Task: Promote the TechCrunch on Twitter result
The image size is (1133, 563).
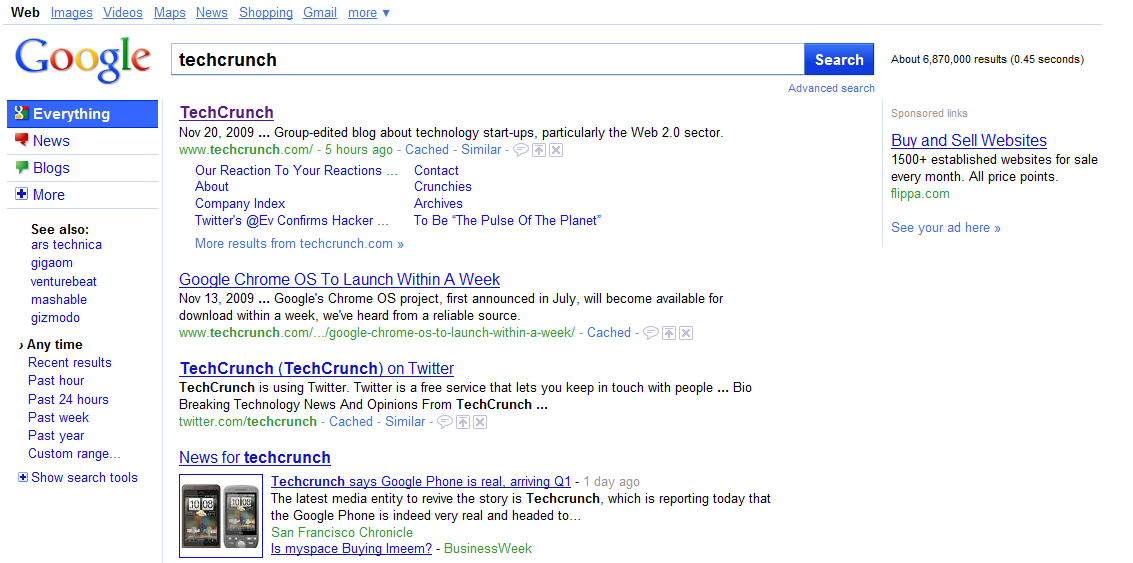Action: [463, 422]
